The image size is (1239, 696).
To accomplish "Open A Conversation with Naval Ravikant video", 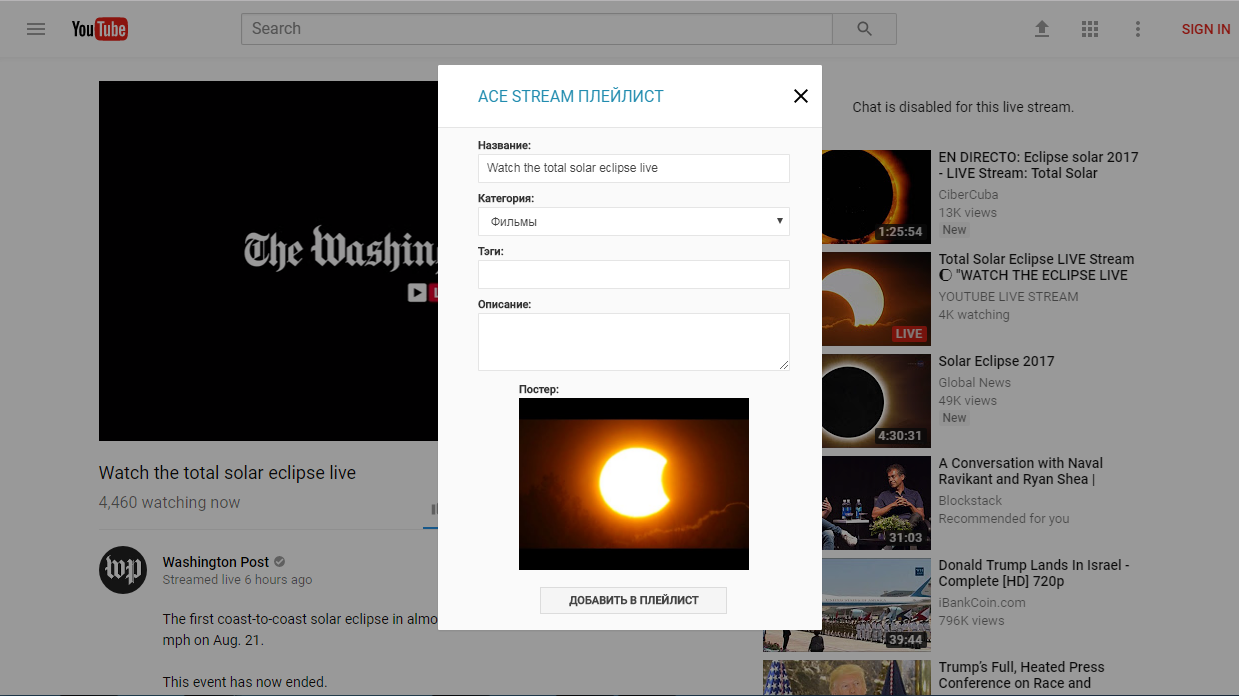I will click(x=1021, y=471).
